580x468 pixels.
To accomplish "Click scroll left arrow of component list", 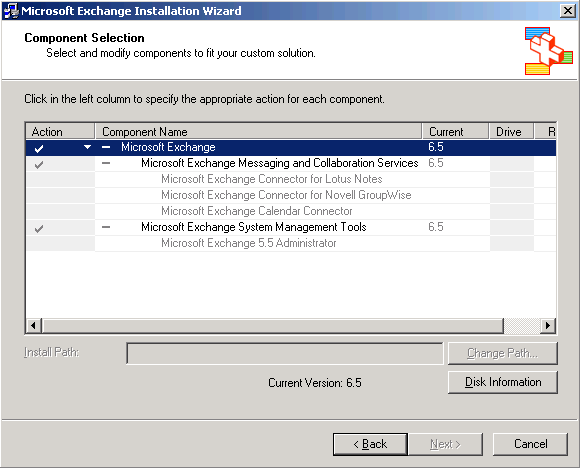I will click(34, 326).
